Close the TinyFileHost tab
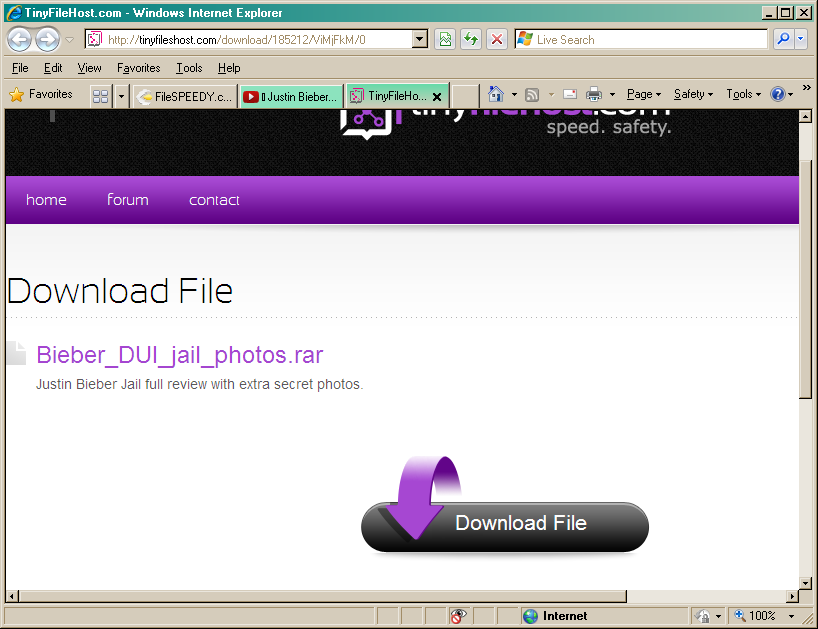This screenshot has width=818, height=629. pyautogui.click(x=437, y=97)
